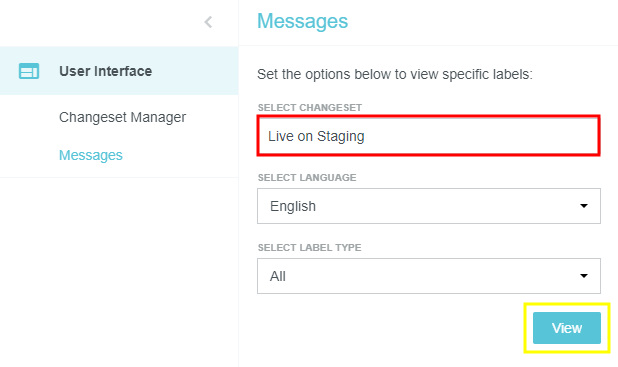Click the SELECT LANGUAGE field label
Image resolution: width=618 pixels, height=367 pixels.
[x=307, y=178]
